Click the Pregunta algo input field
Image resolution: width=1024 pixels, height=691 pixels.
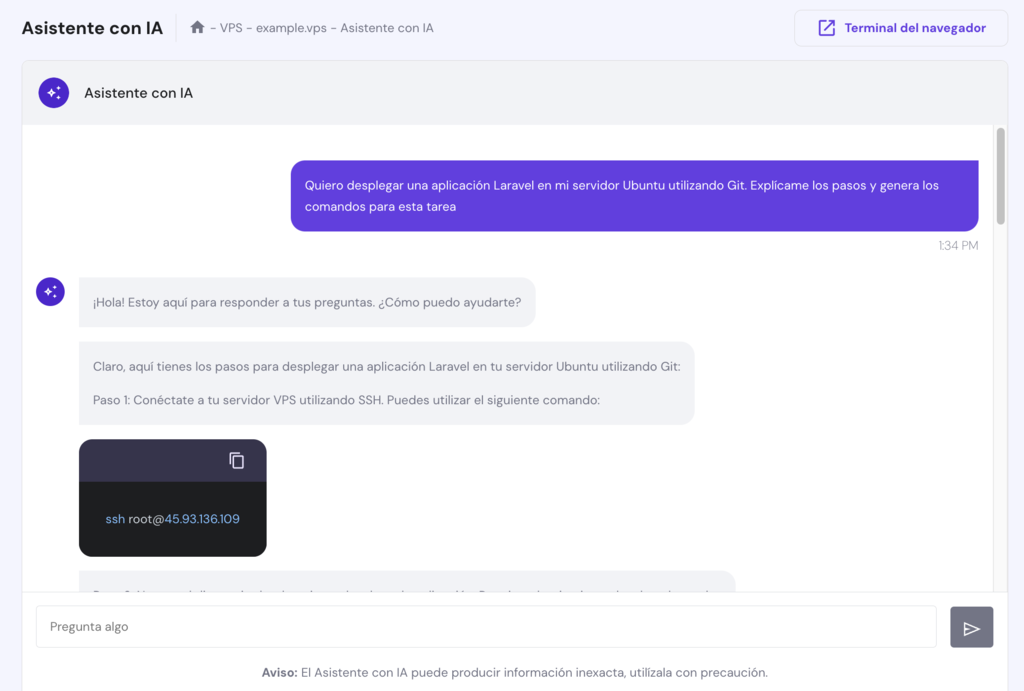tap(486, 626)
